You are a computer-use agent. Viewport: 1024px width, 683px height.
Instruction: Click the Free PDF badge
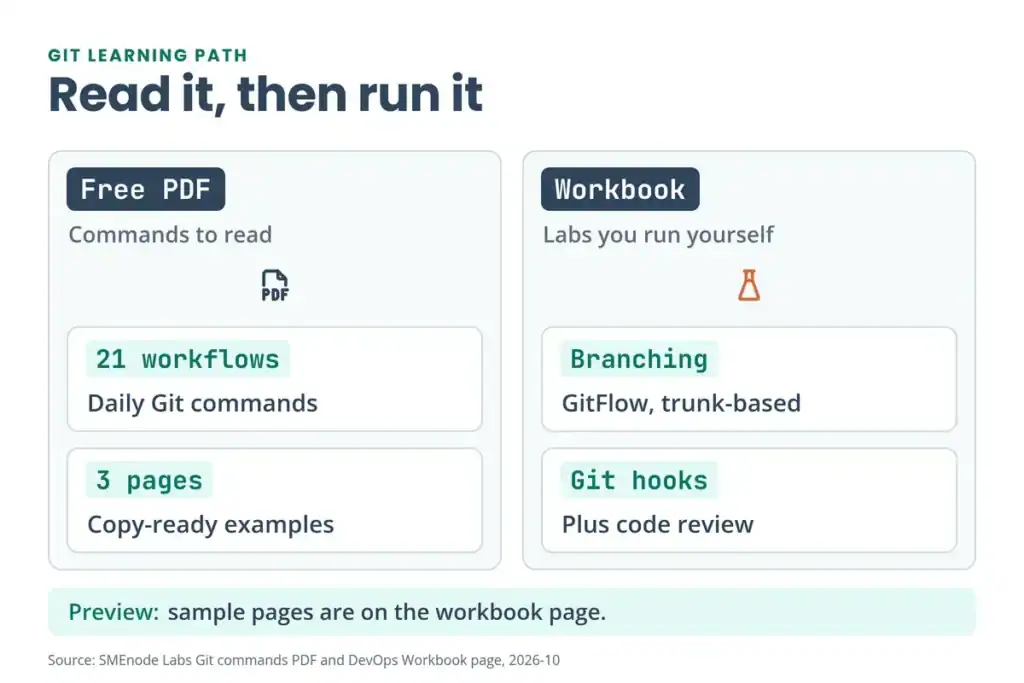point(146,189)
